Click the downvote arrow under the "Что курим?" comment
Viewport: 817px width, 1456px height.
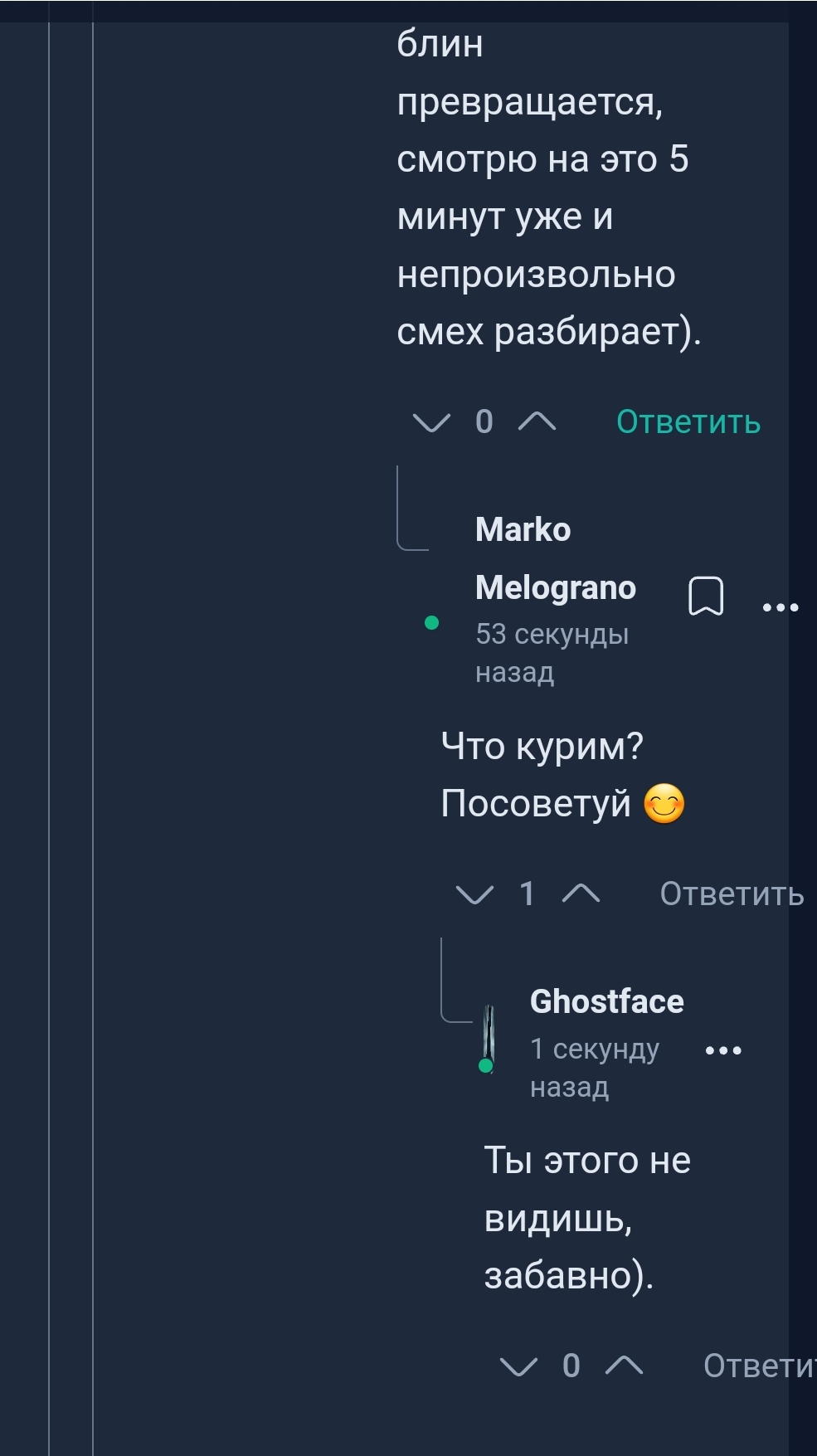(473, 896)
